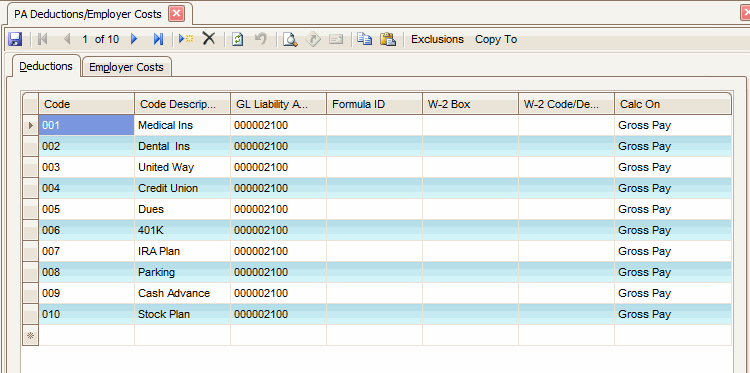Click the undo arrow icon
The width and height of the screenshot is (750, 373).
click(x=261, y=39)
